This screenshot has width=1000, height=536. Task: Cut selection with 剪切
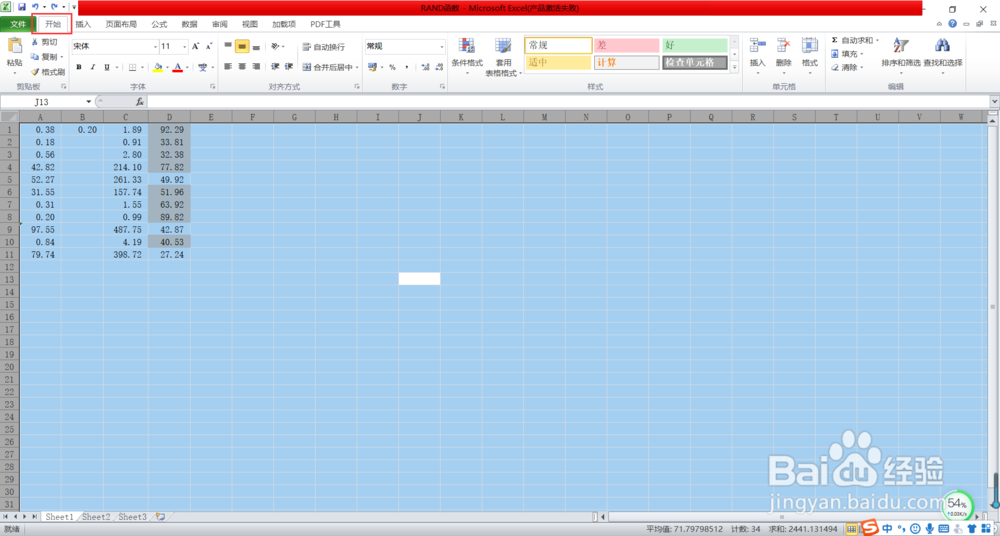(45, 42)
